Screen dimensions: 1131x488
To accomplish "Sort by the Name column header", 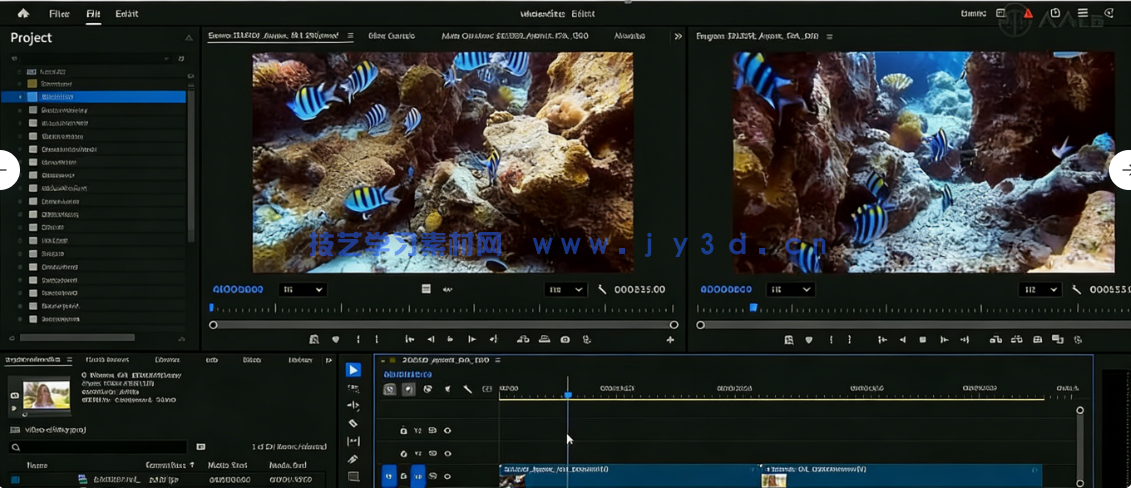I will (x=38, y=466).
